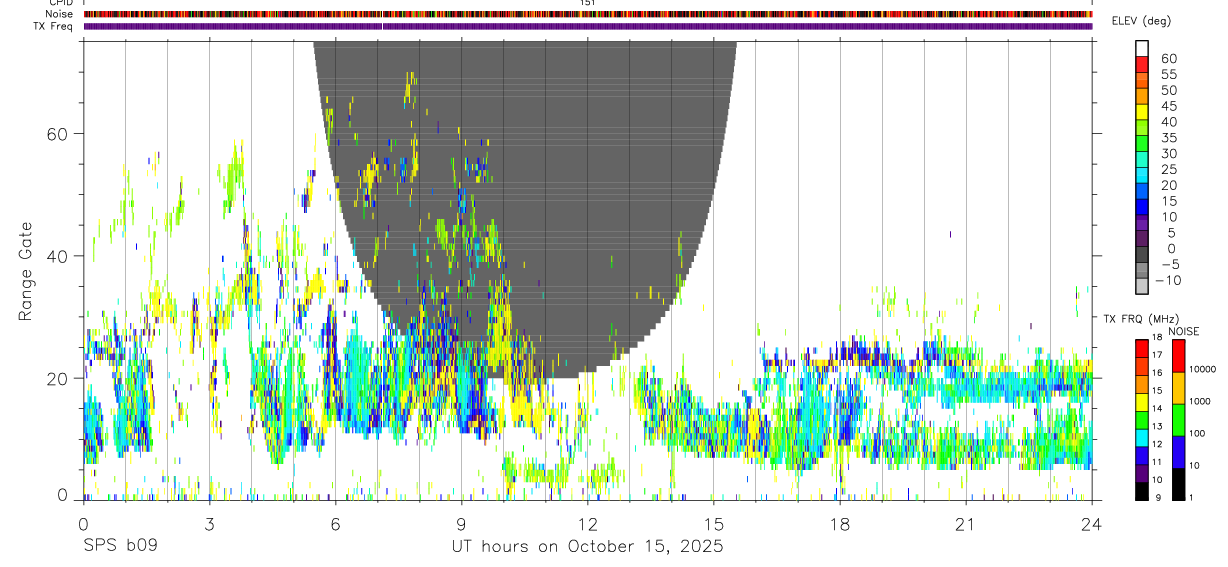Viewport: 1228px width, 567px height.
Task: Click the 'ELEV (deg)' legend title
Action: coord(1141,21)
